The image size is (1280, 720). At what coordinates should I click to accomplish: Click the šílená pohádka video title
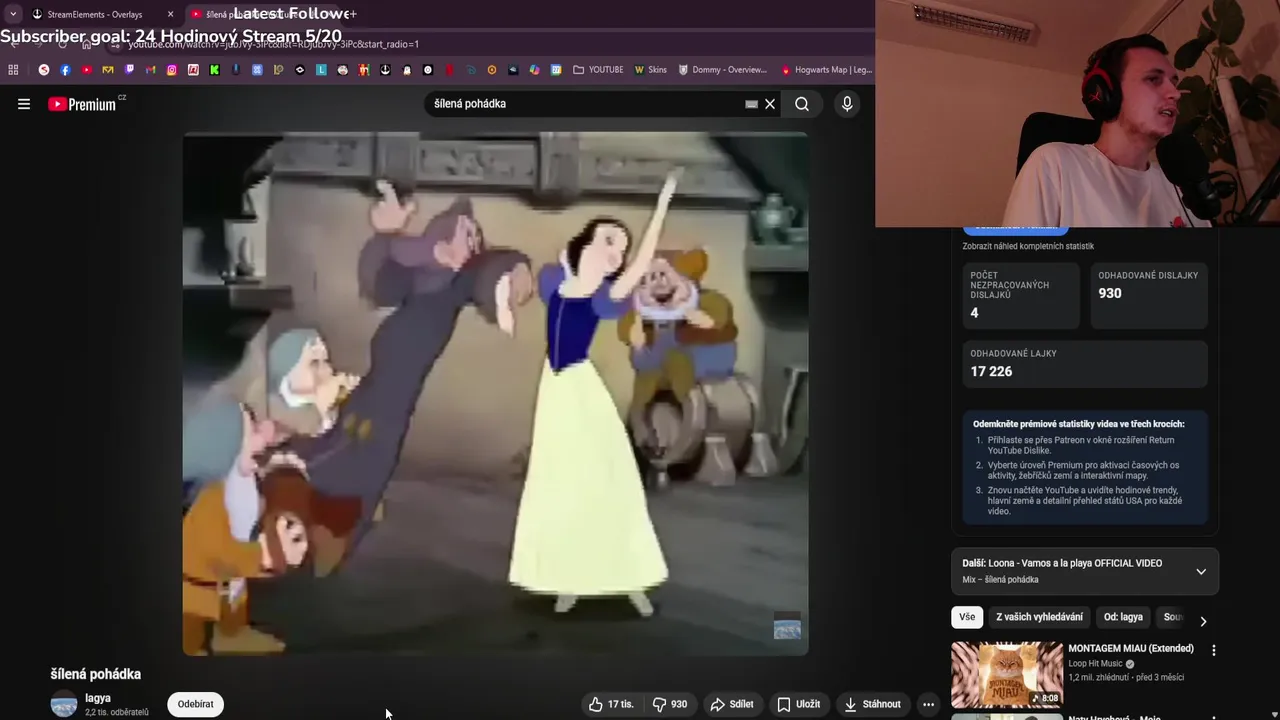tap(96, 674)
